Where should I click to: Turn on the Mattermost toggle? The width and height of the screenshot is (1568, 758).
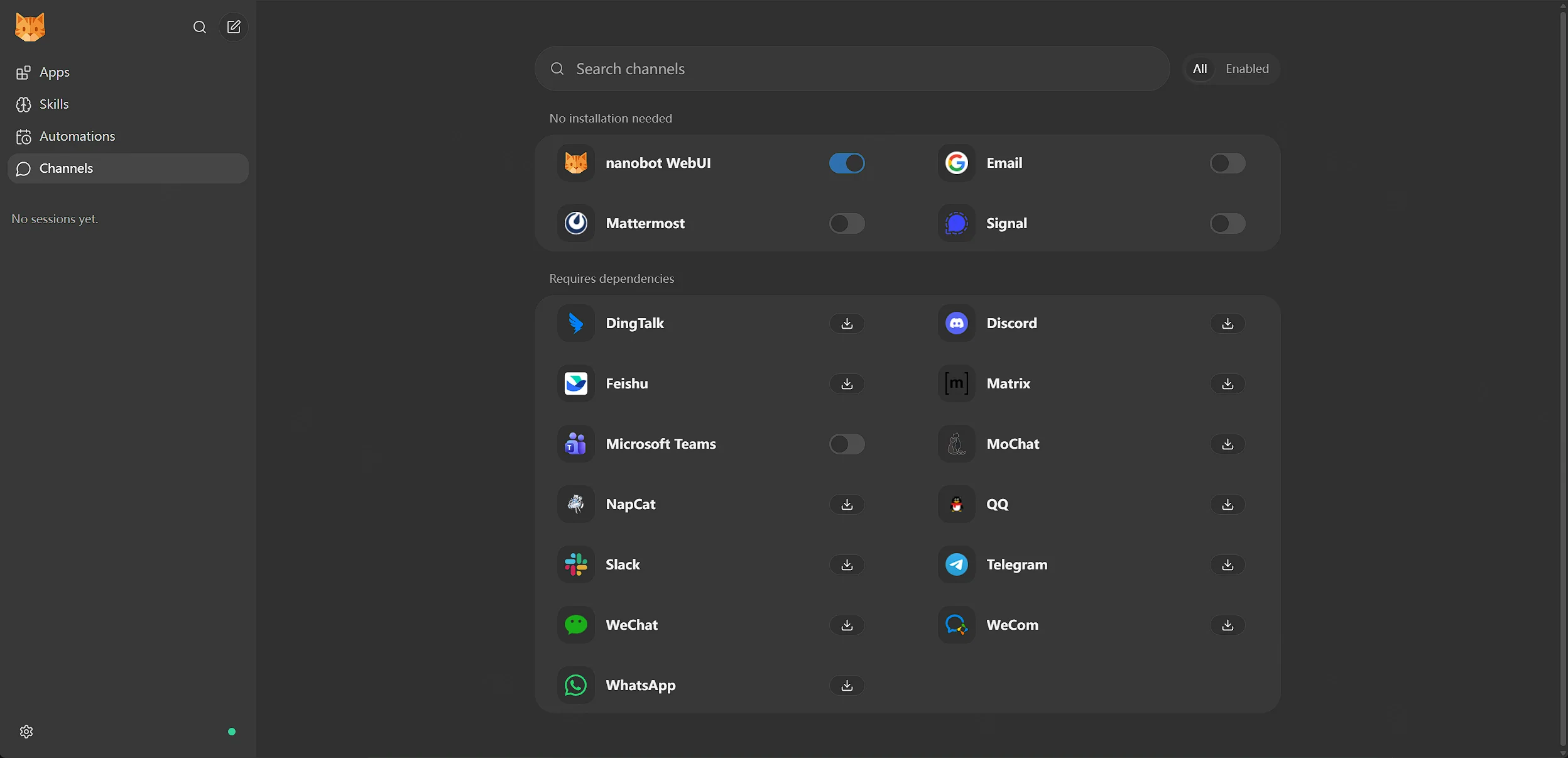(x=847, y=223)
